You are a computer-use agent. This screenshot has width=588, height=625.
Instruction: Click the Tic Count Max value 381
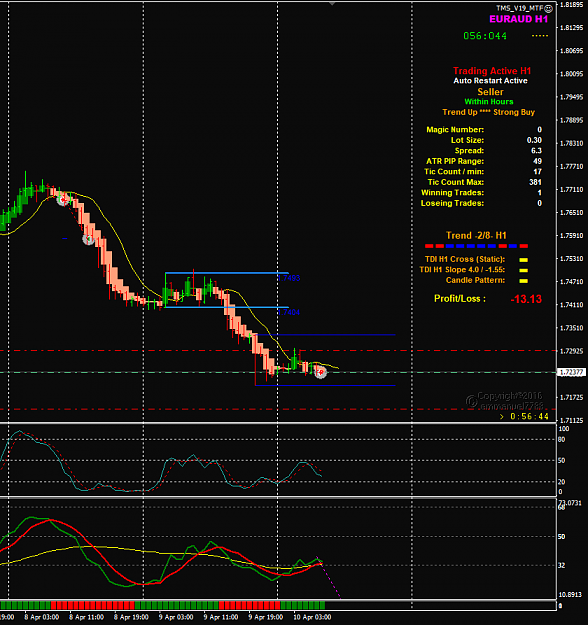point(535,182)
